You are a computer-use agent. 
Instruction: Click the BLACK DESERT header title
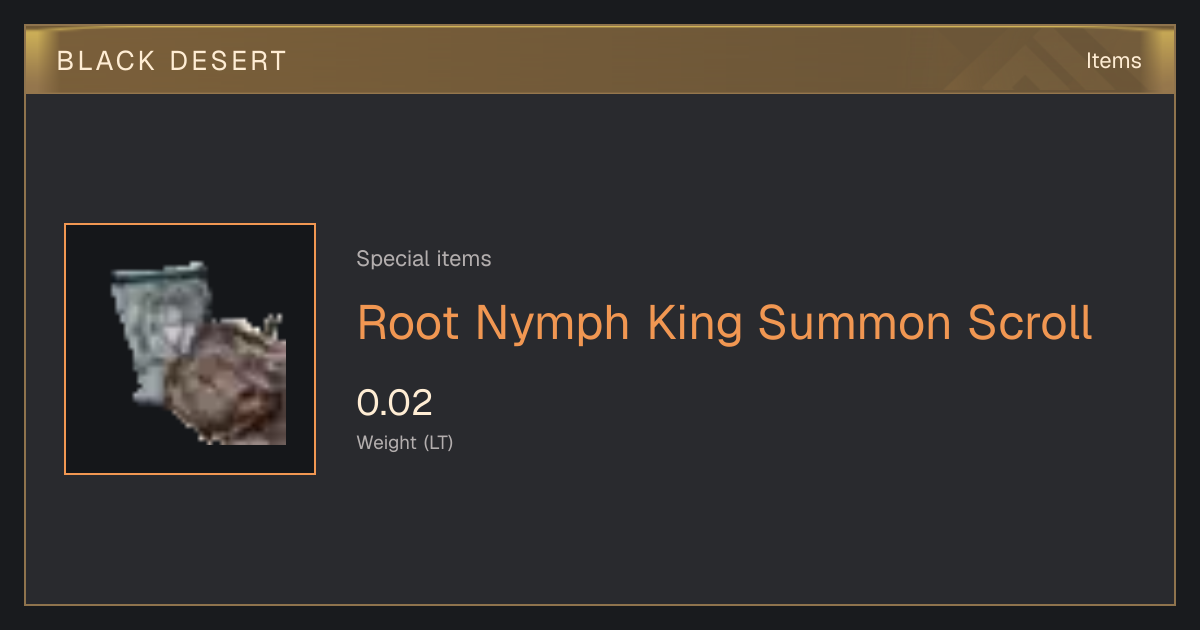click(x=172, y=61)
